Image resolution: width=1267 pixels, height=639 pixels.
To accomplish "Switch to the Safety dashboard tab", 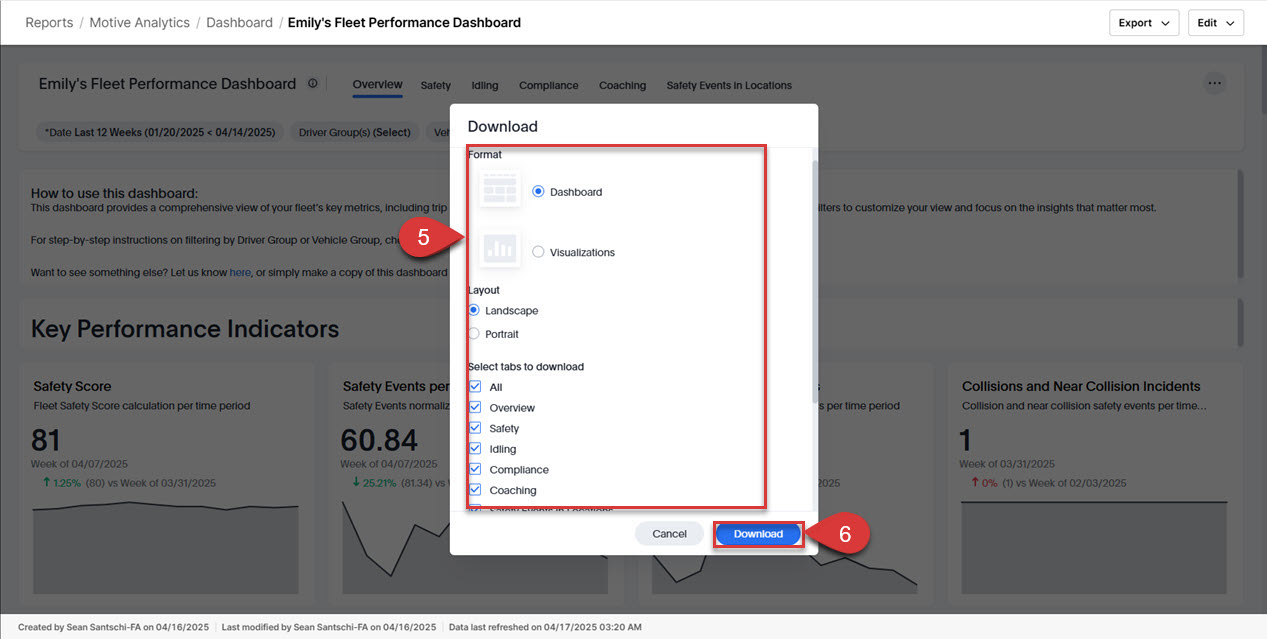I will coord(435,86).
